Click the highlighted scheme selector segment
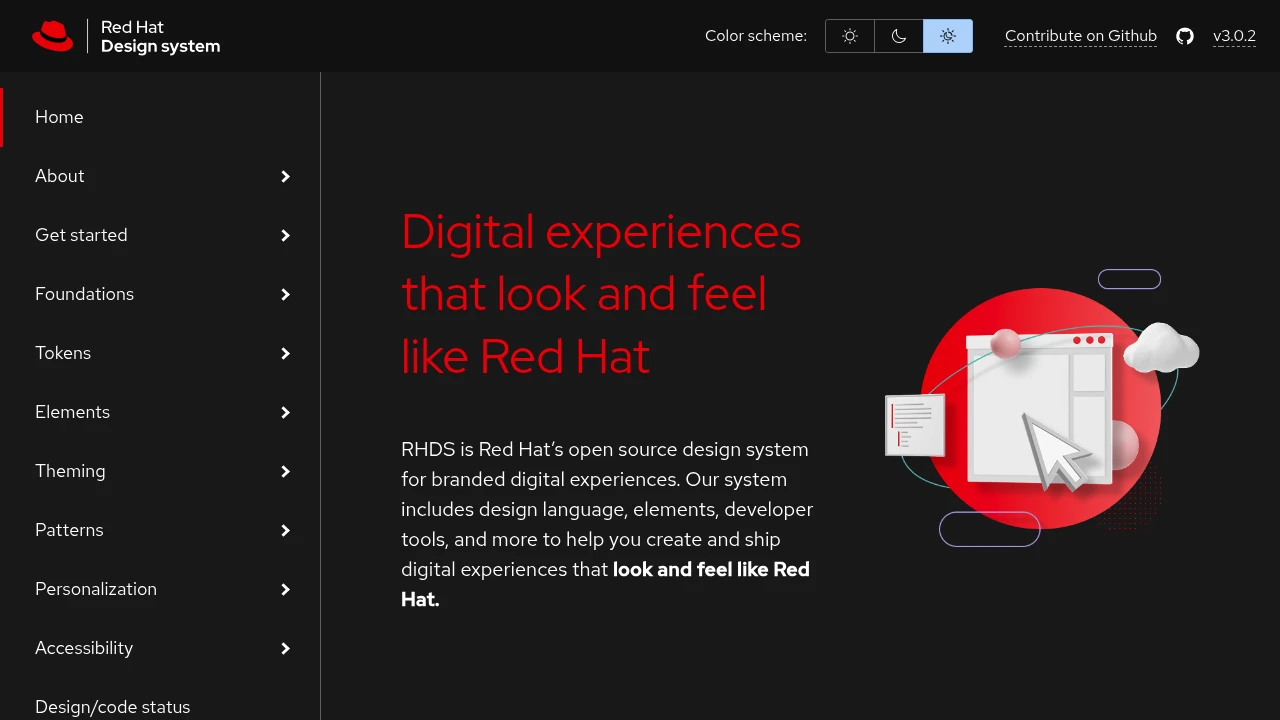Viewport: 1280px width, 720px height. [947, 36]
